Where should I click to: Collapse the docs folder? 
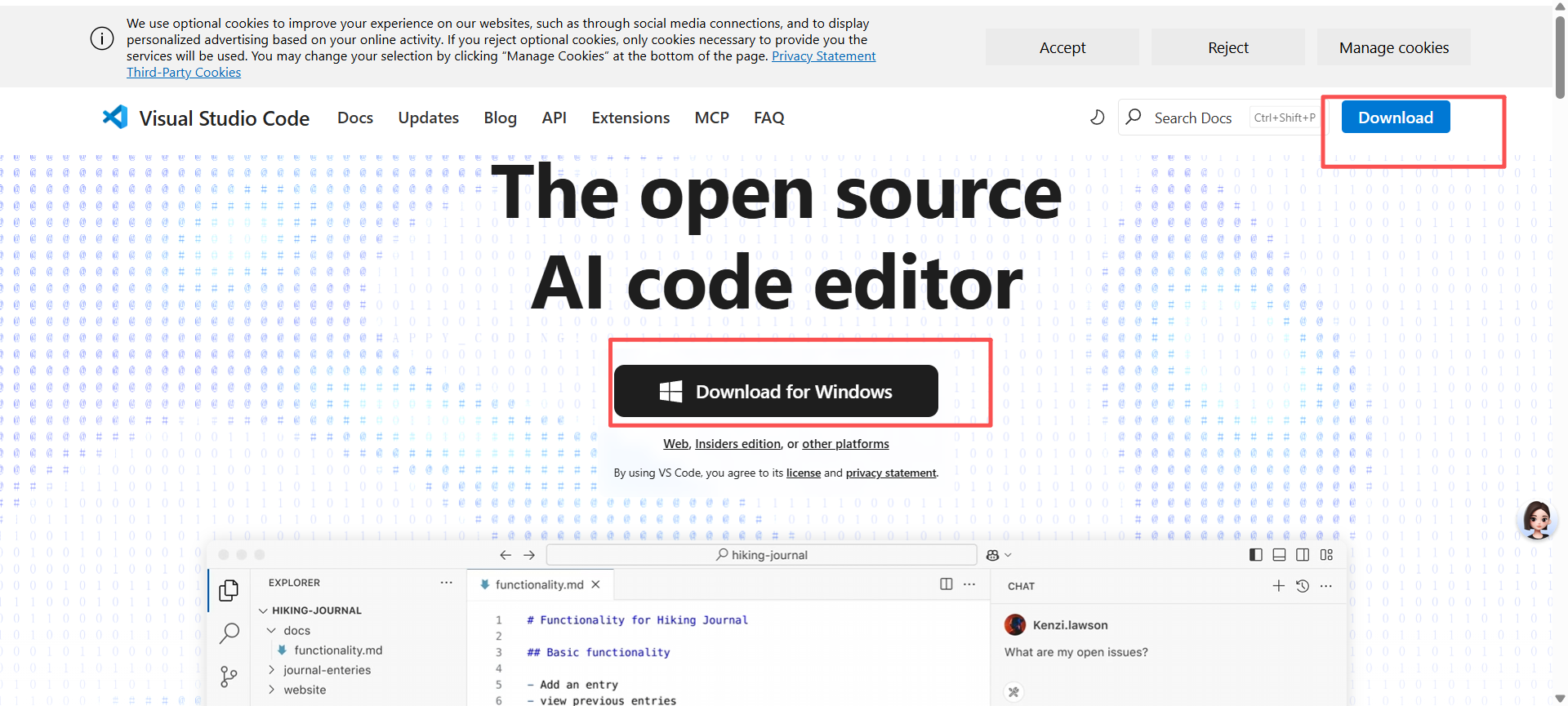271,631
